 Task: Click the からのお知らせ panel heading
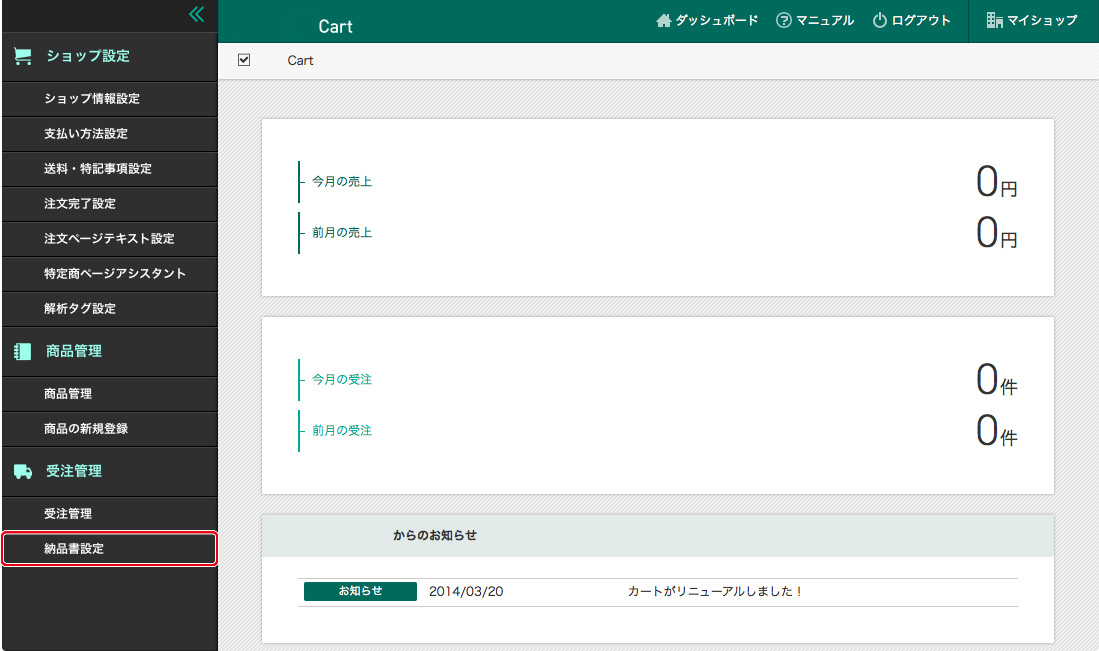click(x=435, y=535)
